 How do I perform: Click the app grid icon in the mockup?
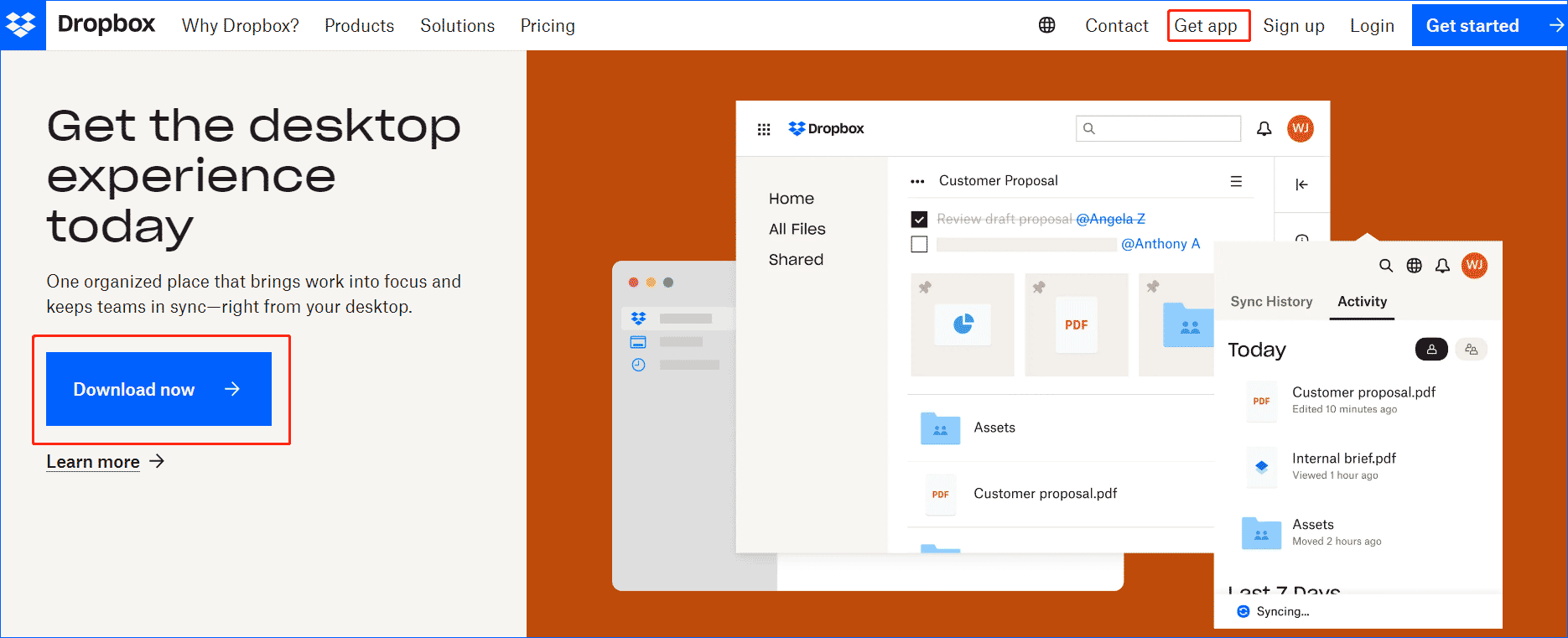coord(764,129)
